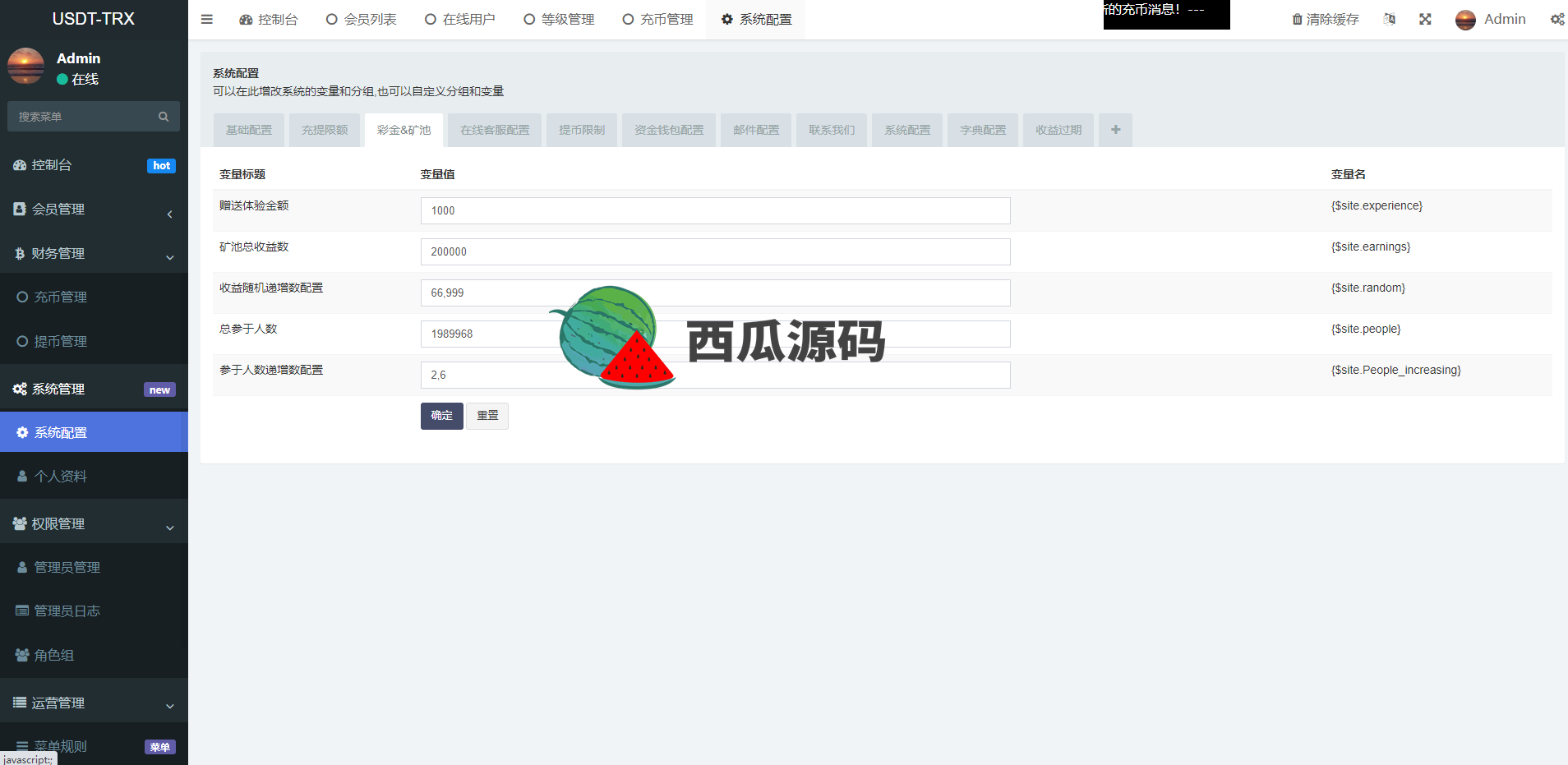
Task: Switch to the 收益过期 tab
Action: coord(1058,130)
